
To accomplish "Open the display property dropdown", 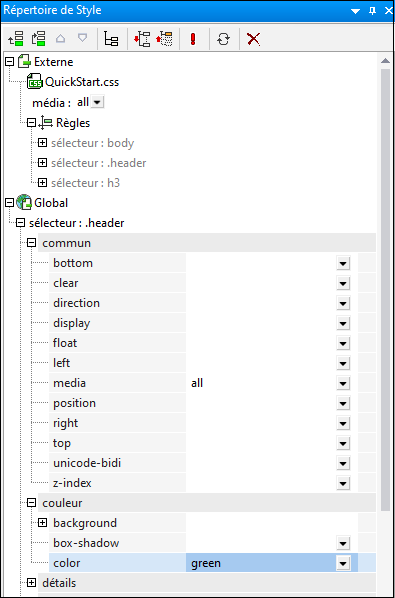I will coord(343,323).
